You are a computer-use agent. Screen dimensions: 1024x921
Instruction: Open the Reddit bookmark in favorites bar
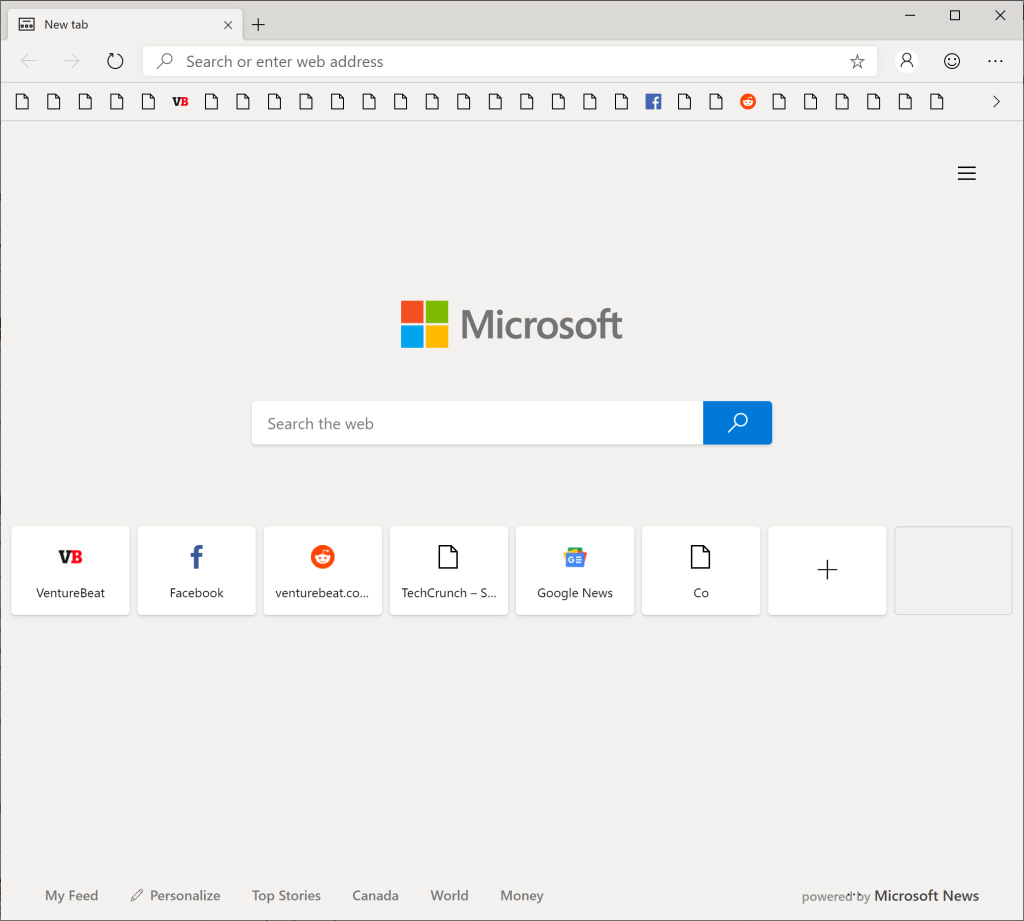[x=748, y=102]
